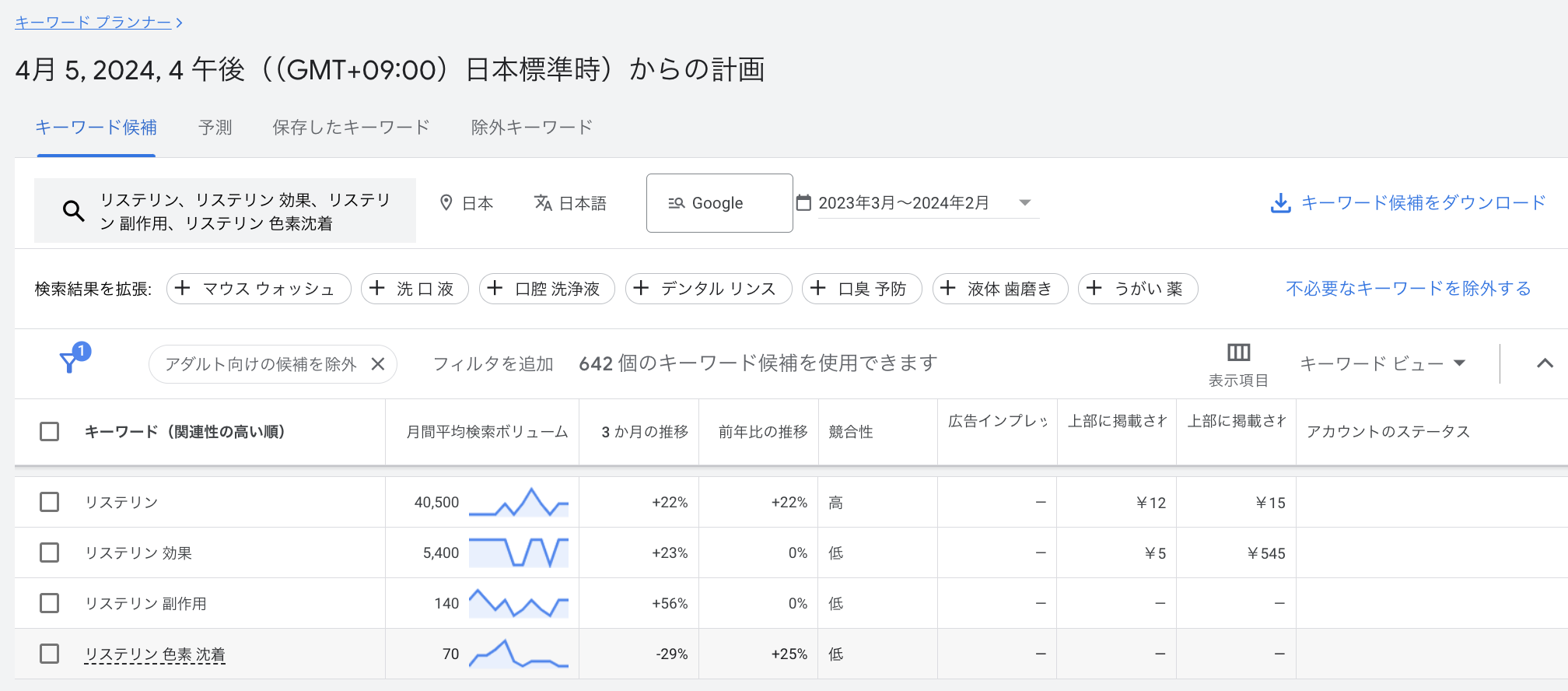This screenshot has height=691, width=1568.
Task: Click the plus icon on 口腔 洗浄液 chip
Action: 495,288
